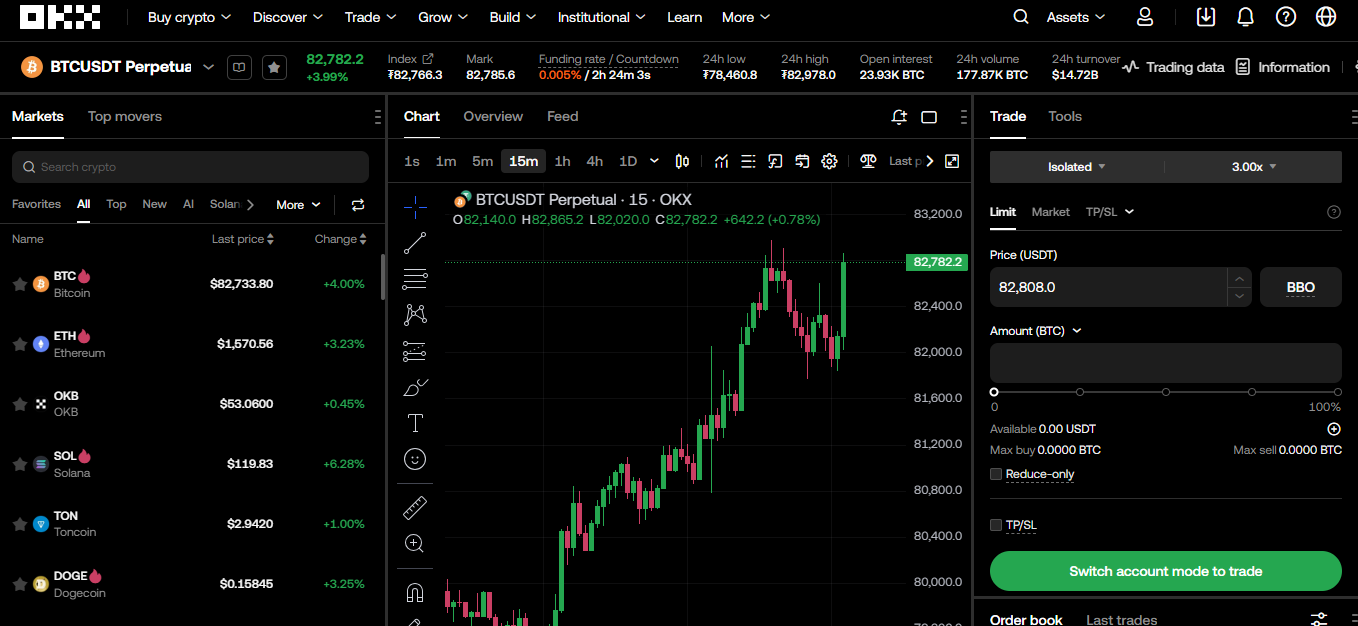
Task: Click Switch account mode to trade
Action: (x=1164, y=571)
